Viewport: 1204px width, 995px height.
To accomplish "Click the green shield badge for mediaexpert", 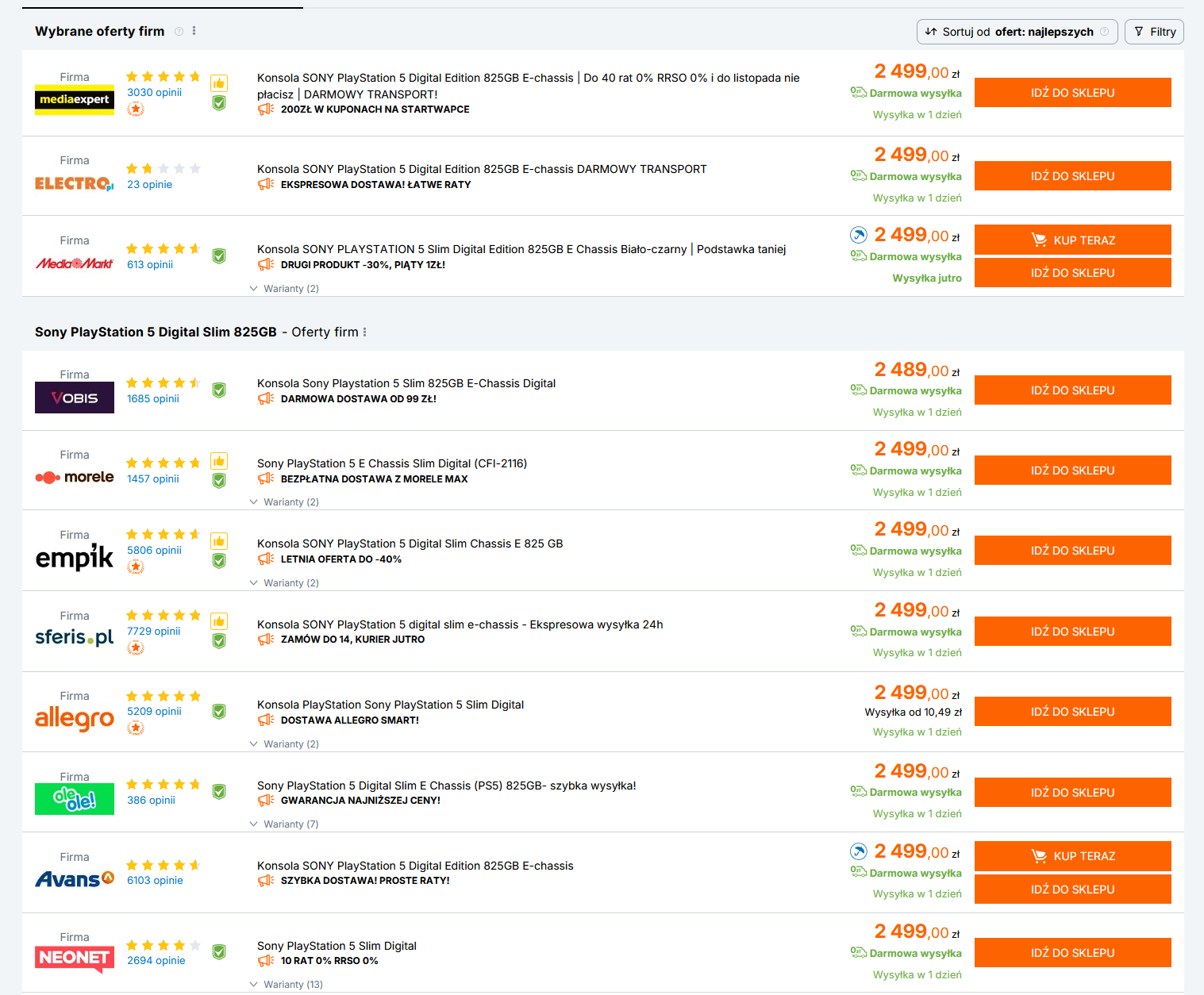I will 219,103.
